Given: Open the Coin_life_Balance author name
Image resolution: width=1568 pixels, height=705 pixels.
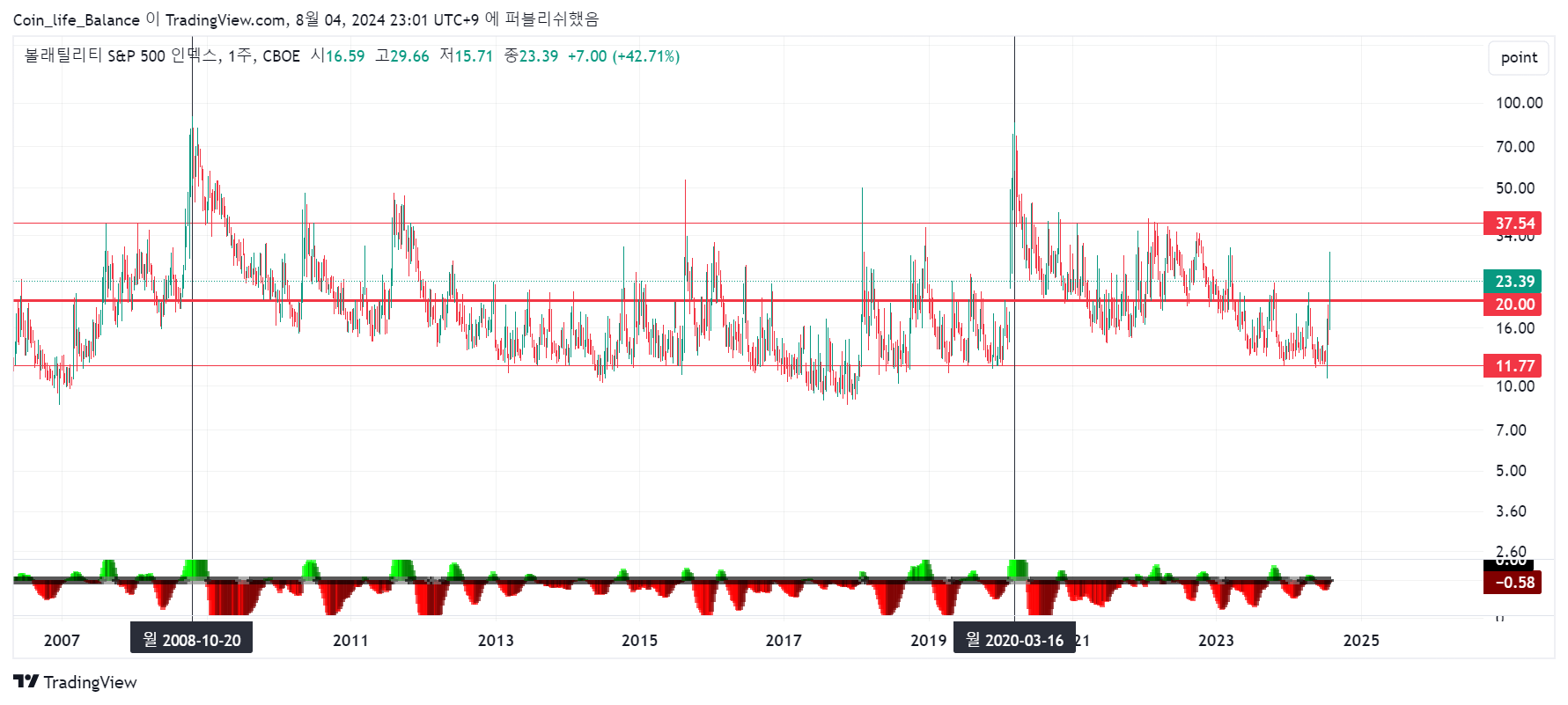Looking at the screenshot, I should coord(76,19).
